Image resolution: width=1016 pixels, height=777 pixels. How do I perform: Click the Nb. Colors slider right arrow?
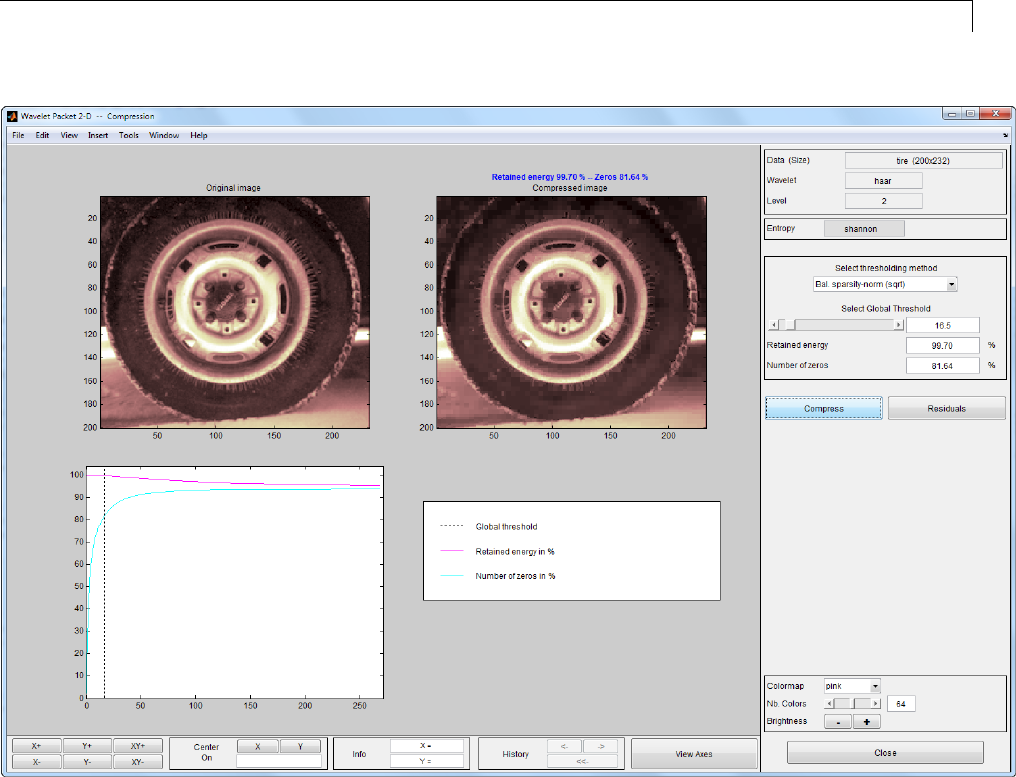pyautogui.click(x=876, y=704)
